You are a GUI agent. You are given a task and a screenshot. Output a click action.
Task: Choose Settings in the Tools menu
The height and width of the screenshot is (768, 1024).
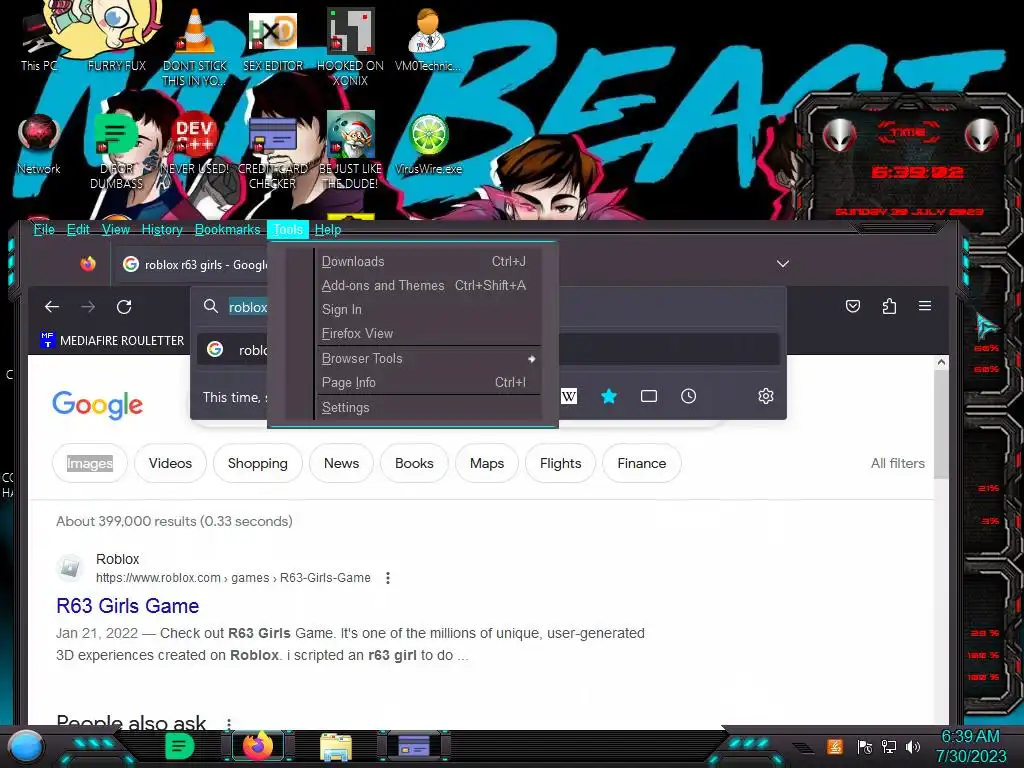click(428, 408)
